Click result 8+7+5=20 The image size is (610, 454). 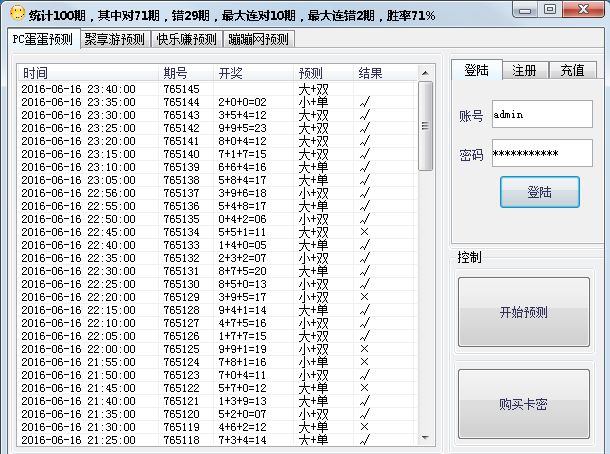[242, 271]
